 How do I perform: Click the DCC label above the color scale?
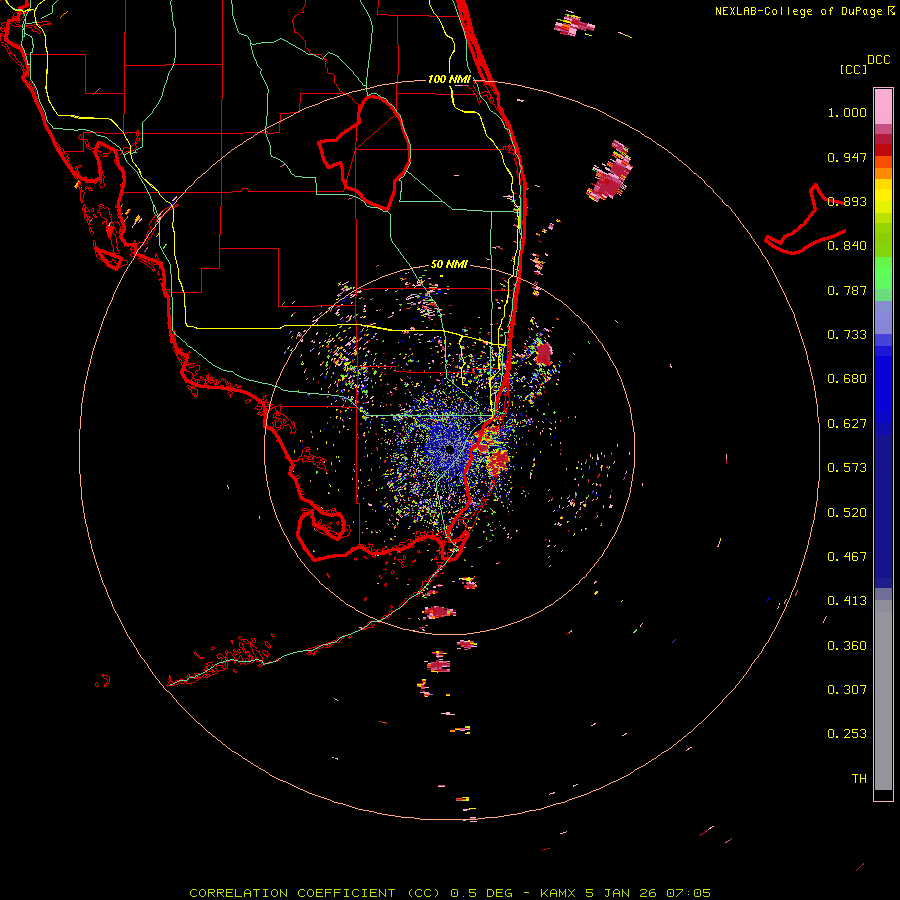pos(879,60)
